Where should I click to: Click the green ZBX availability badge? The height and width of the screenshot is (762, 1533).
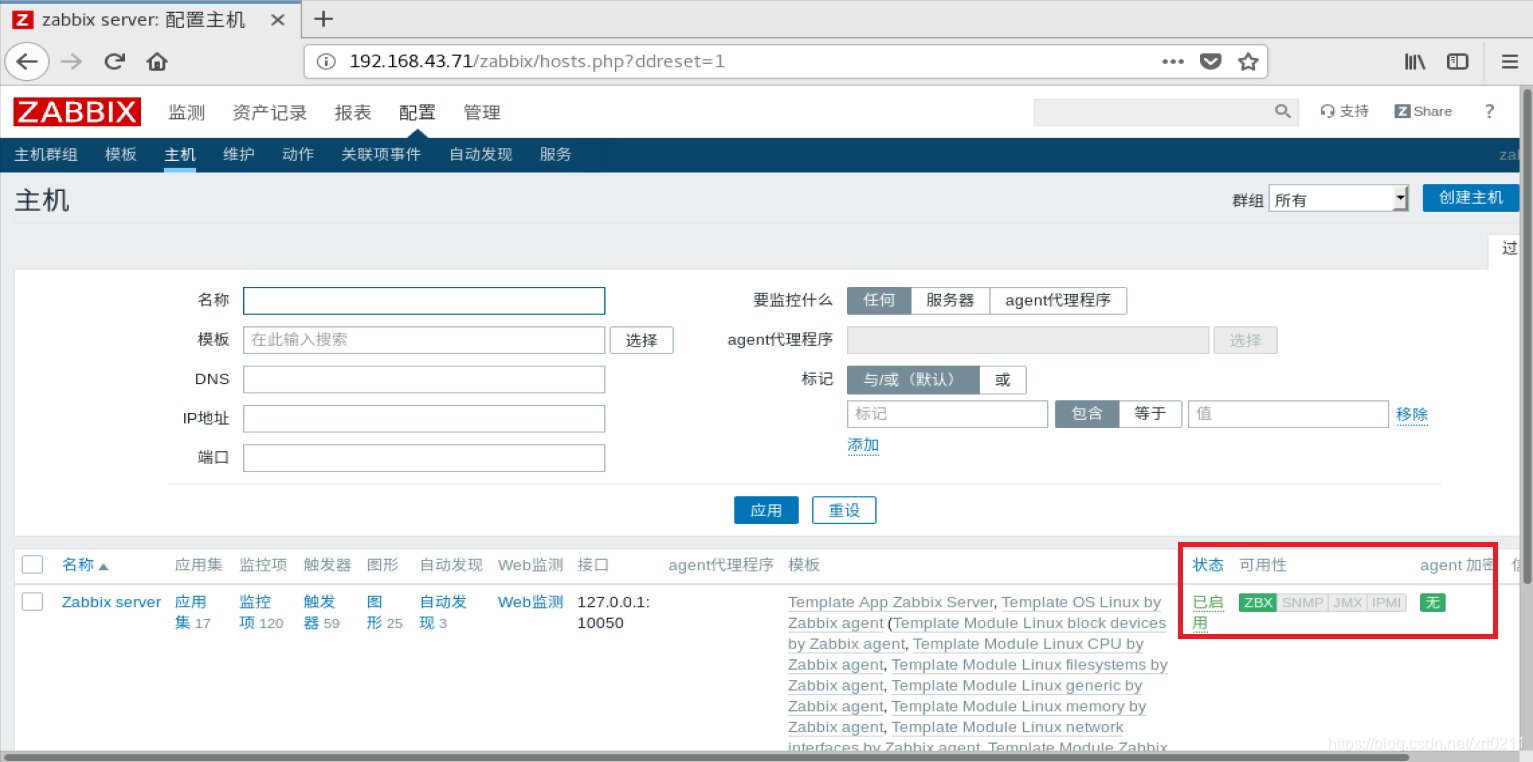pyautogui.click(x=1258, y=602)
